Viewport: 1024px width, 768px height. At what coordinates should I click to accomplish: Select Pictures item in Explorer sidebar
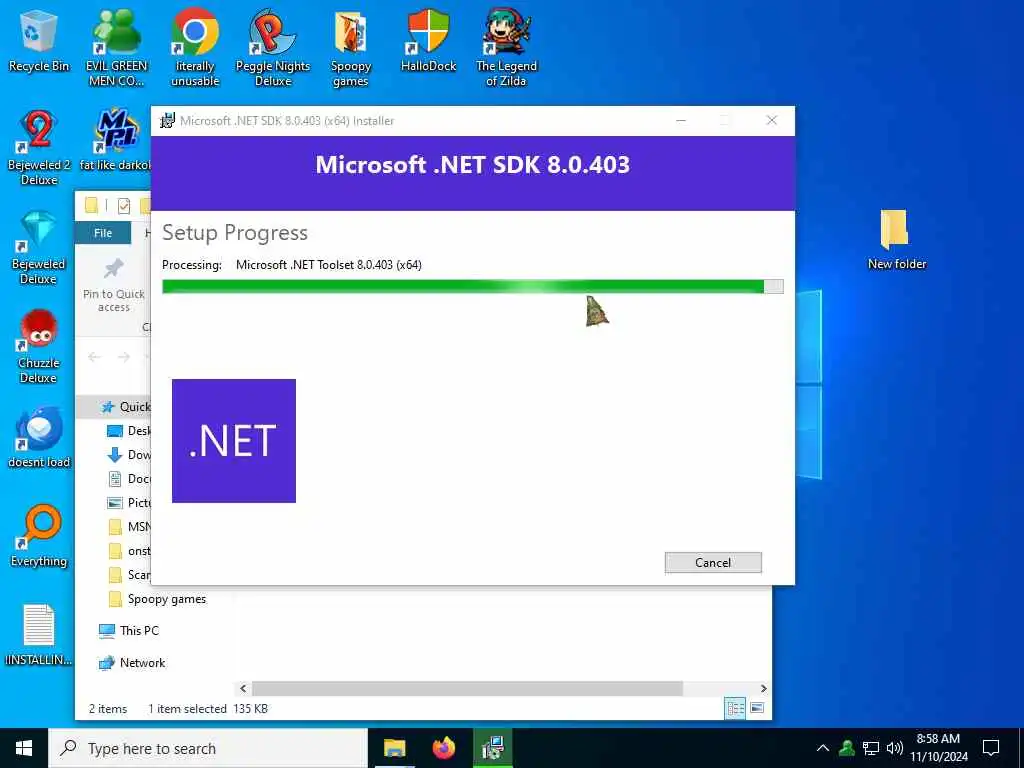tap(128, 503)
